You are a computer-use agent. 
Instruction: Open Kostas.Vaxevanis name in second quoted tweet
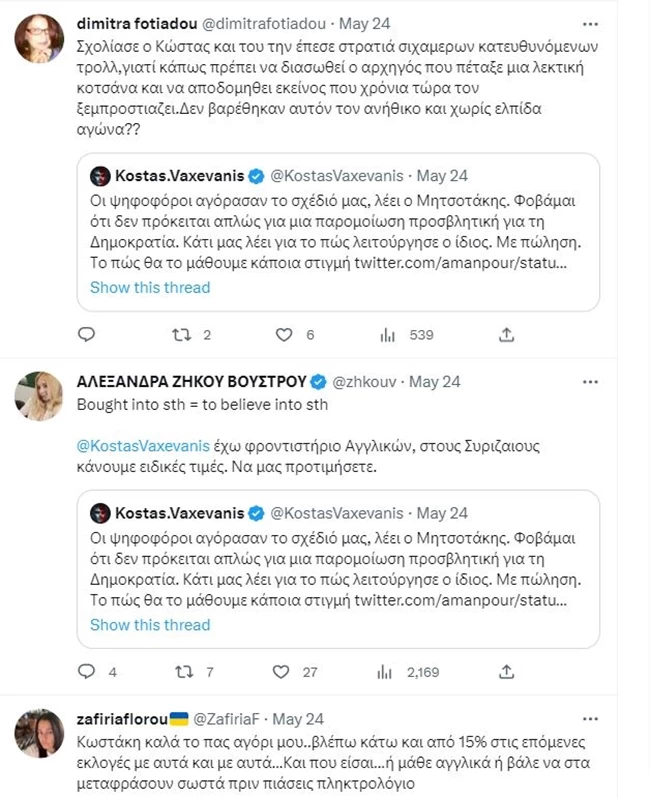pos(180,513)
